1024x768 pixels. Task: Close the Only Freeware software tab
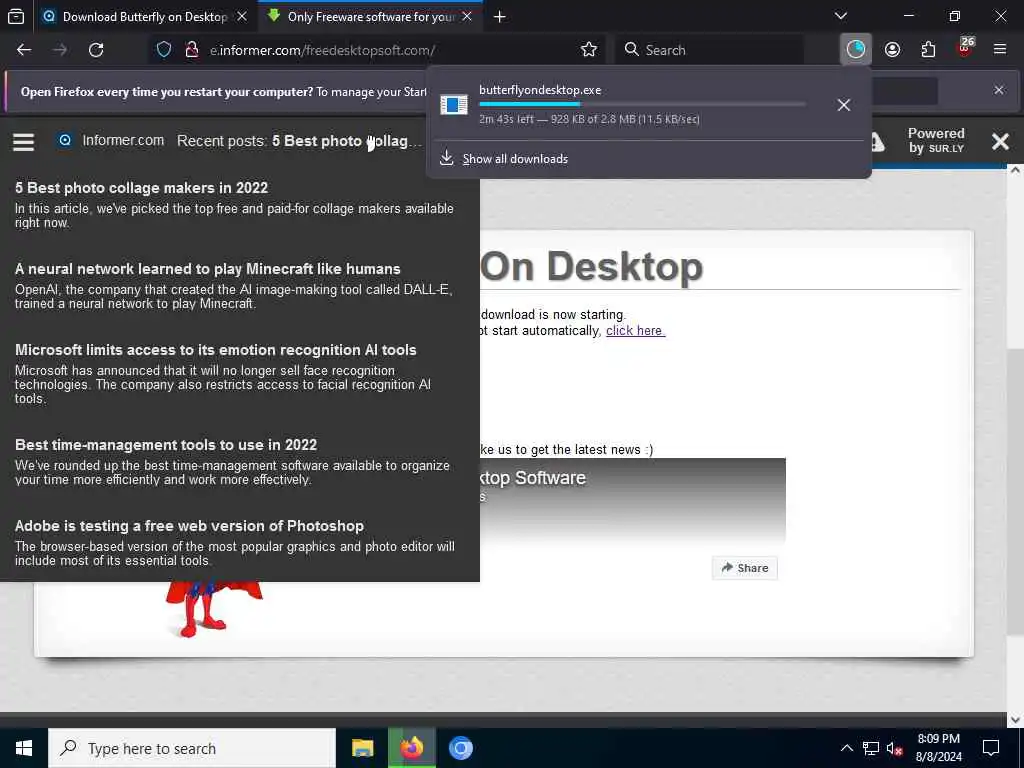(467, 16)
